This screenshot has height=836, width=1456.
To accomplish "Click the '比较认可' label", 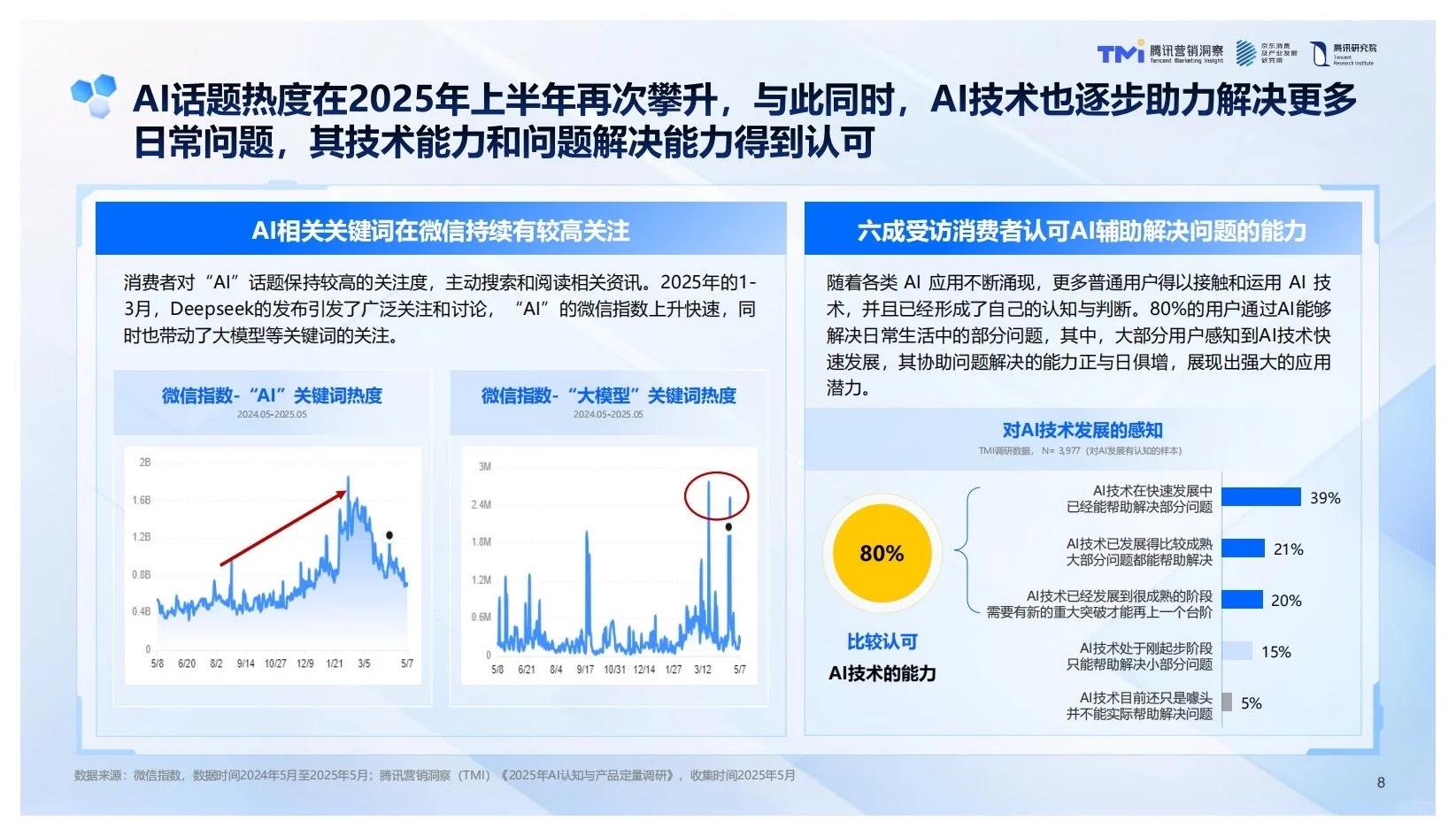I will click(882, 641).
